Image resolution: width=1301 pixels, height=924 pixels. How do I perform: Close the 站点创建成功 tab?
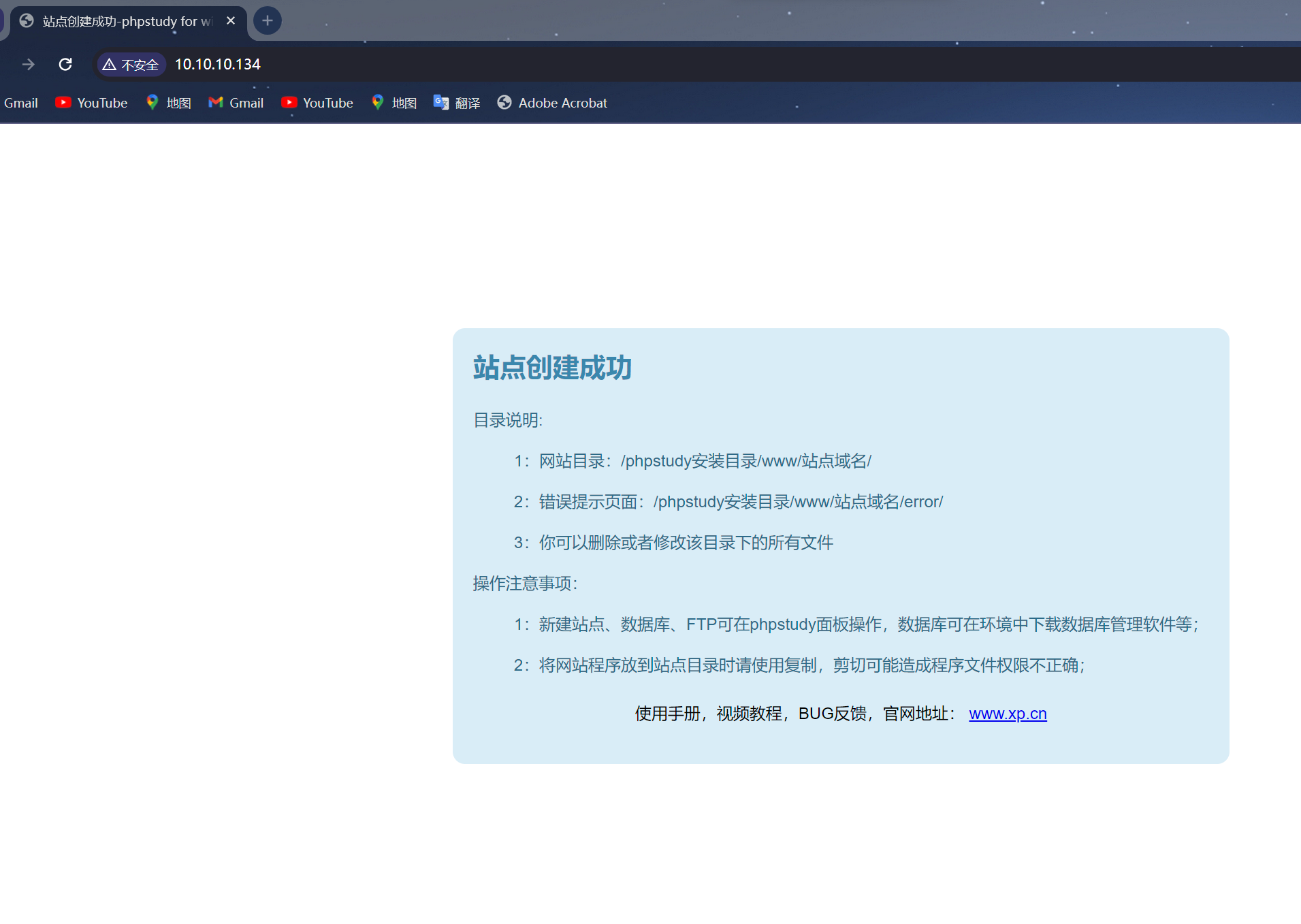[x=231, y=20]
